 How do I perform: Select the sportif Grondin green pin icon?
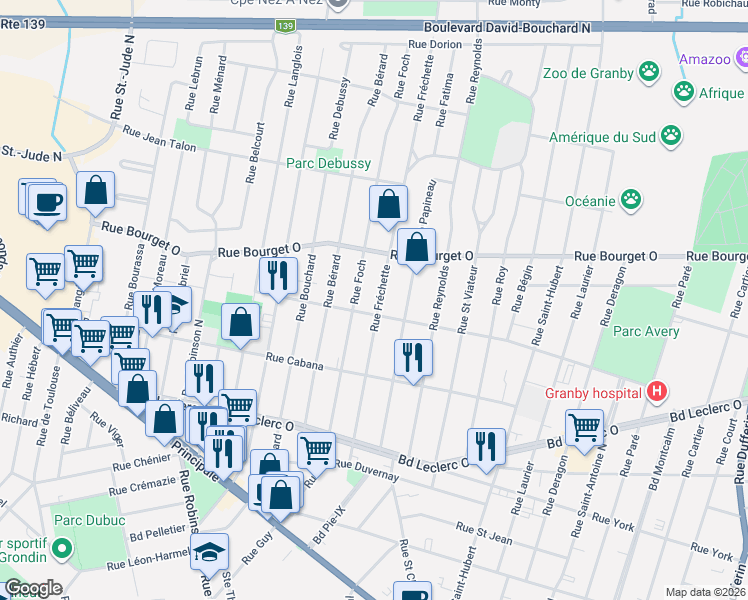(62, 548)
